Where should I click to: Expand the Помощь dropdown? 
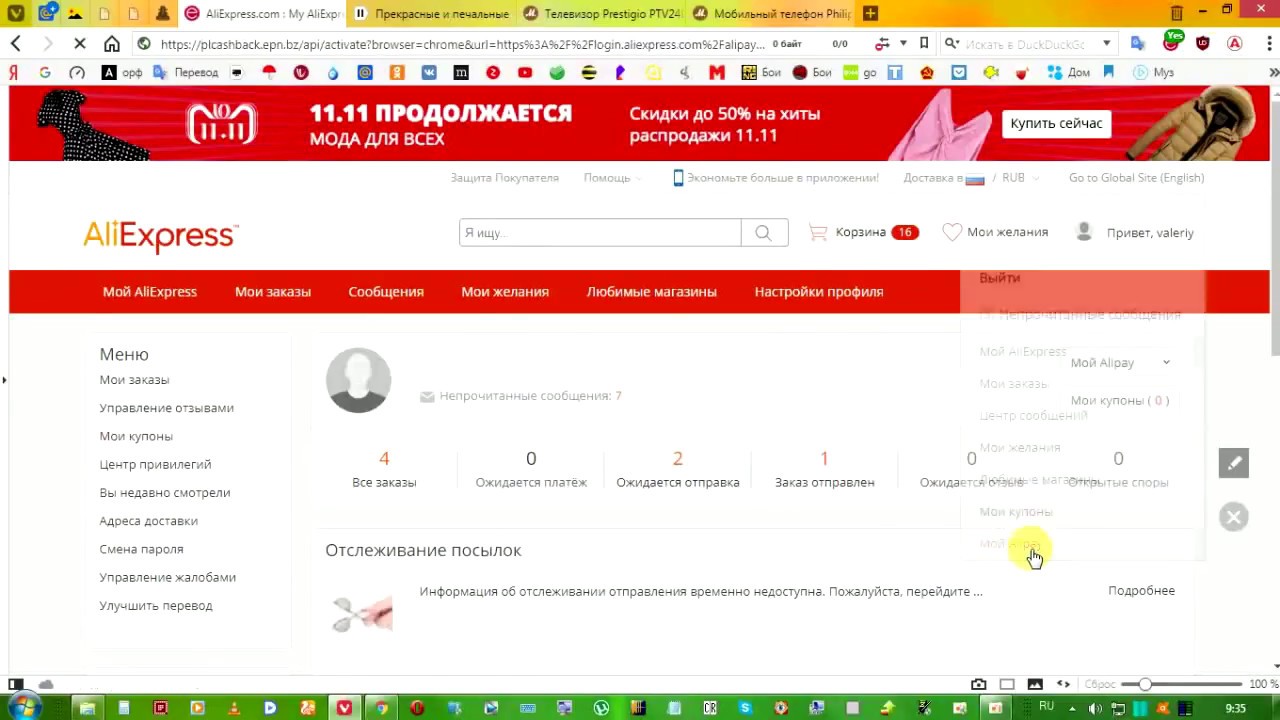[x=612, y=178]
